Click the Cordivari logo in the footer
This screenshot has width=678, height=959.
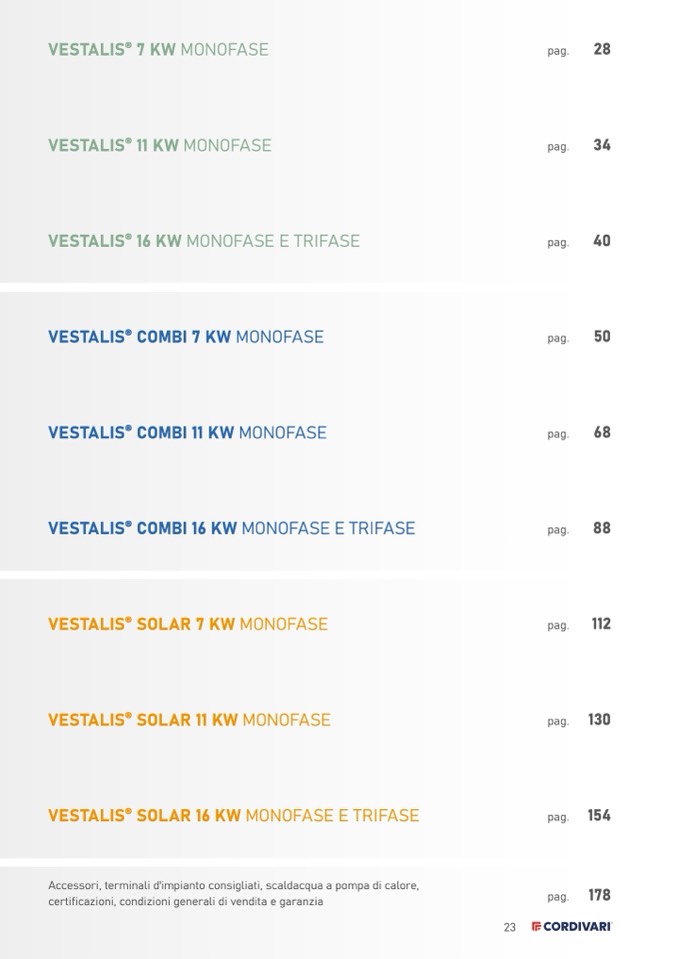click(571, 927)
